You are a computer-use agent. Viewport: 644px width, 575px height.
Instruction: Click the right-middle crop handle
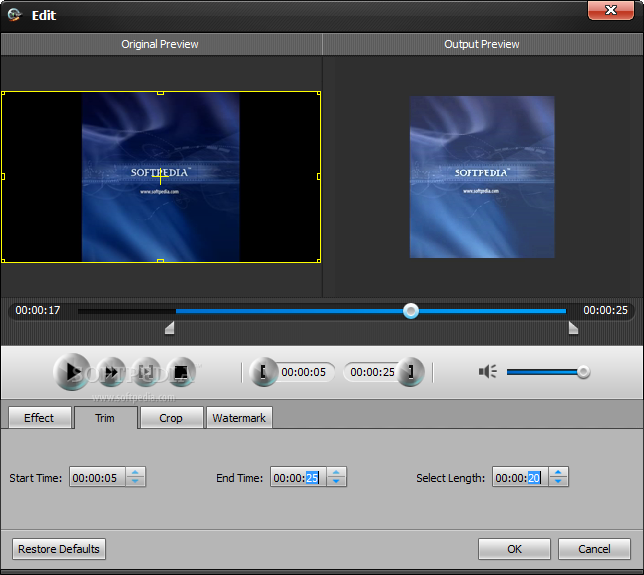coord(319,177)
